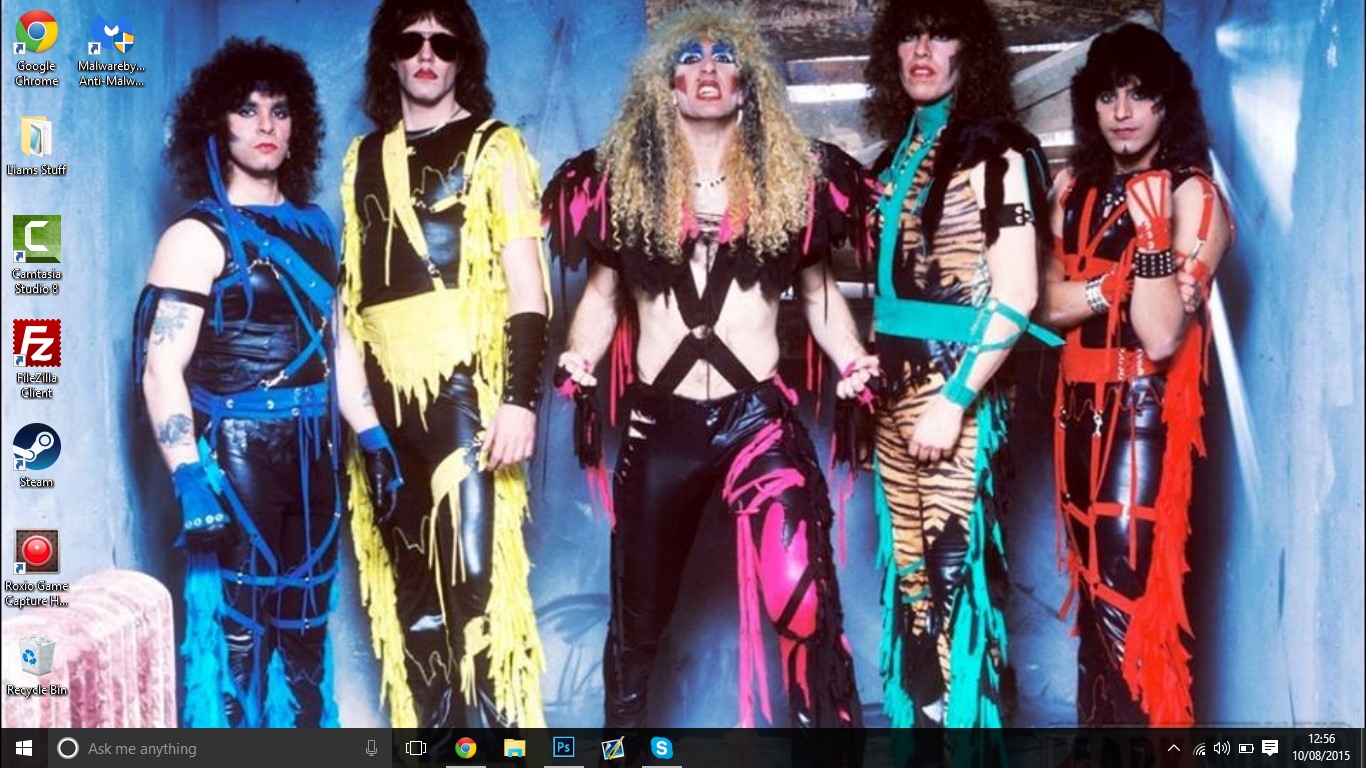Viewport: 1366px width, 768px height.
Task: Select the Recycle Bin icon
Action: click(x=37, y=664)
